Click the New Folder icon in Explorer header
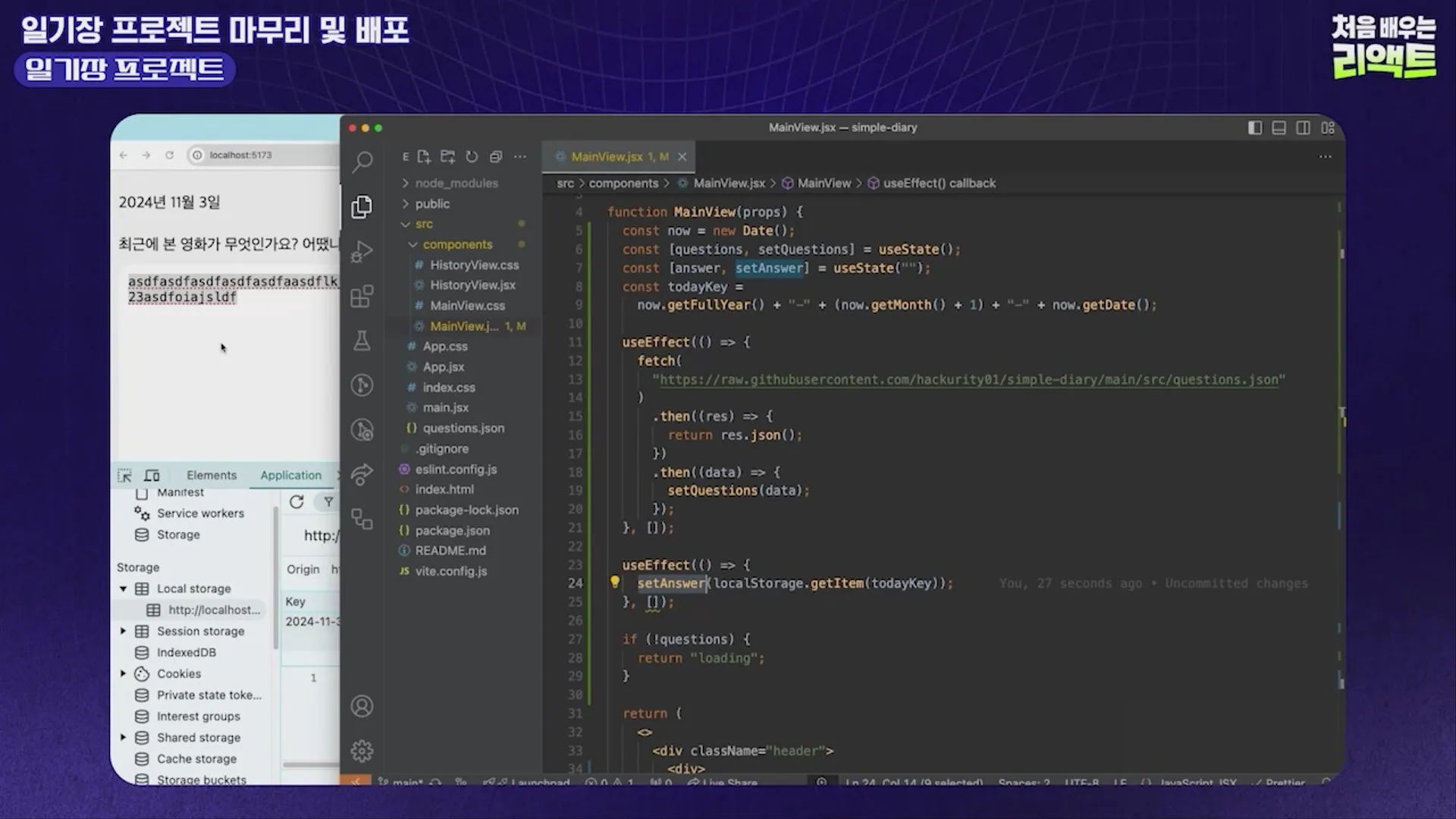The width and height of the screenshot is (1456, 819). pyautogui.click(x=448, y=157)
